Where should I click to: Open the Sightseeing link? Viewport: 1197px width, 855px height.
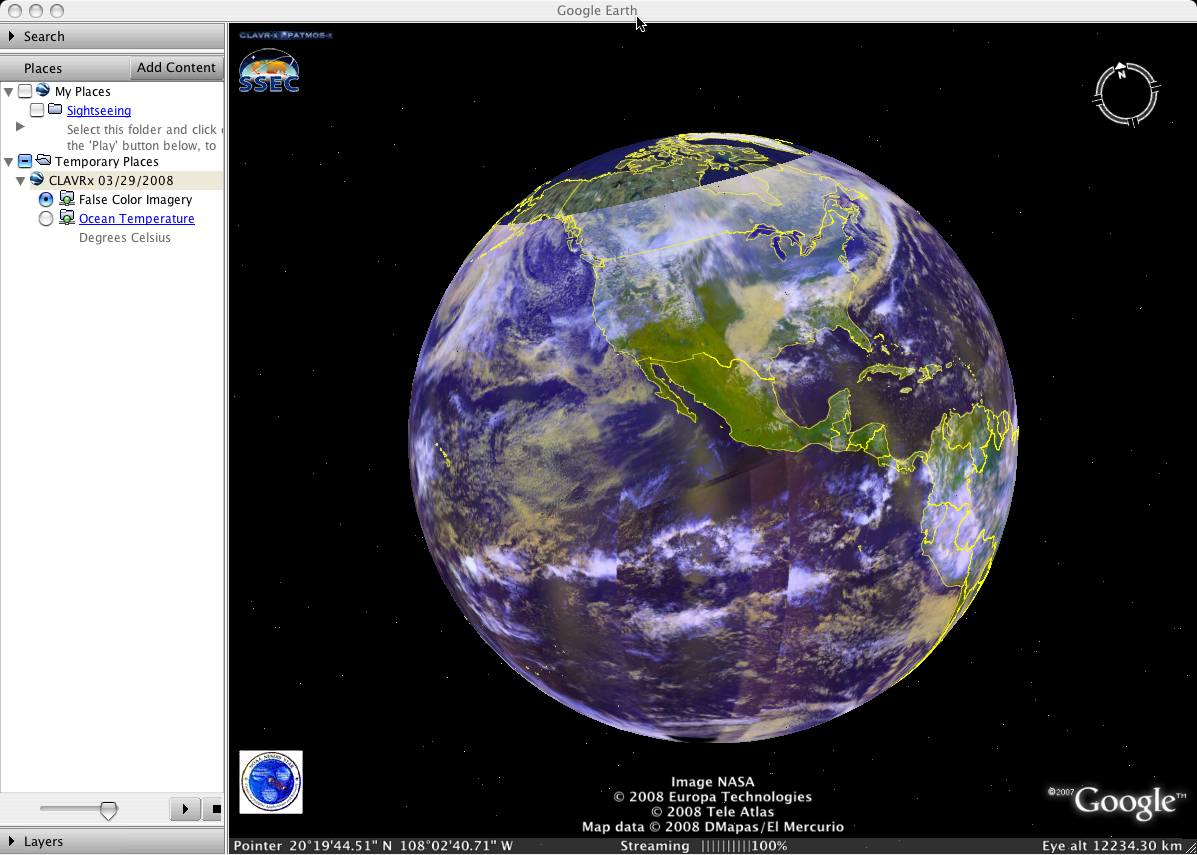pos(98,111)
